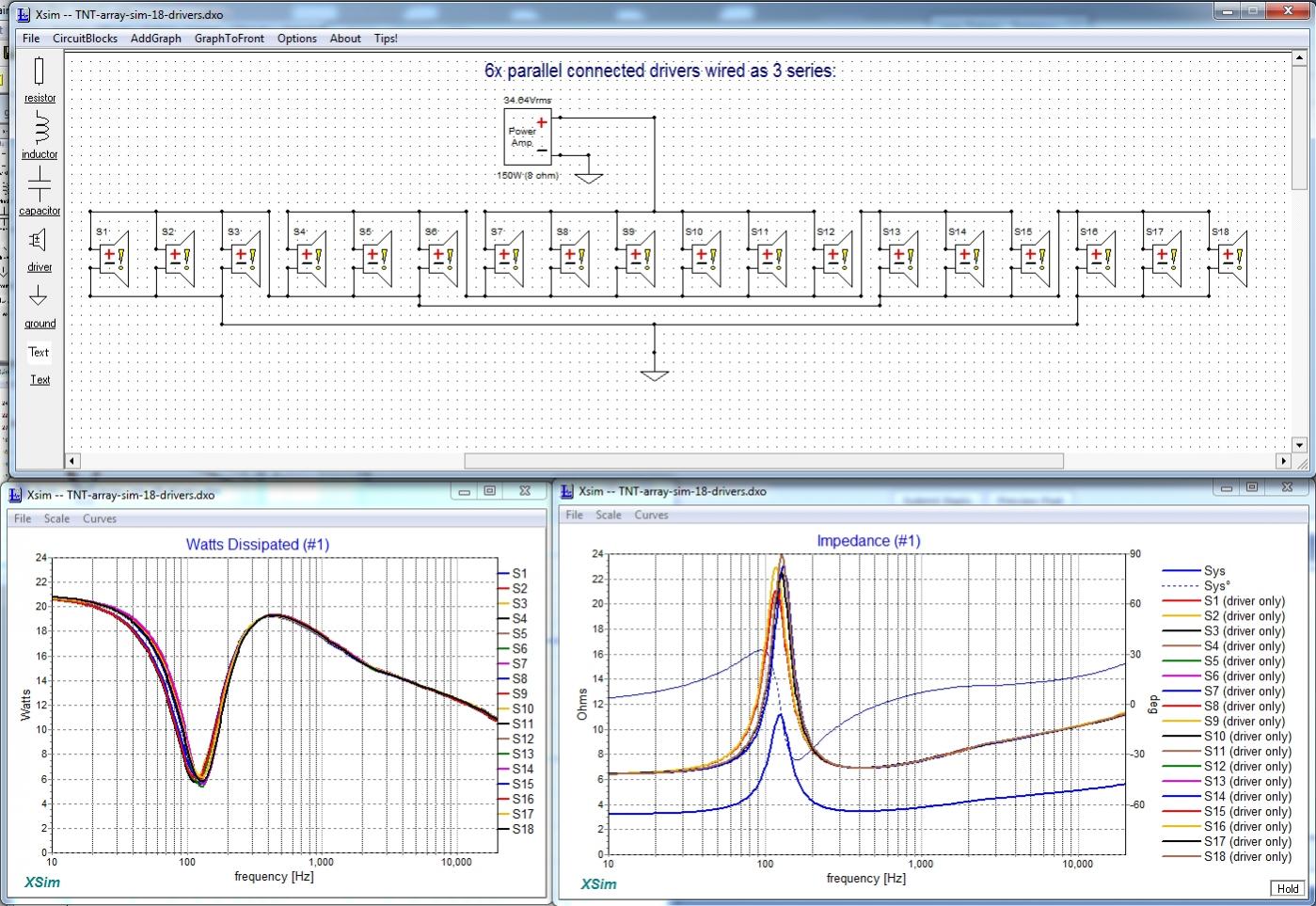Open the File menu in main window

(31, 39)
